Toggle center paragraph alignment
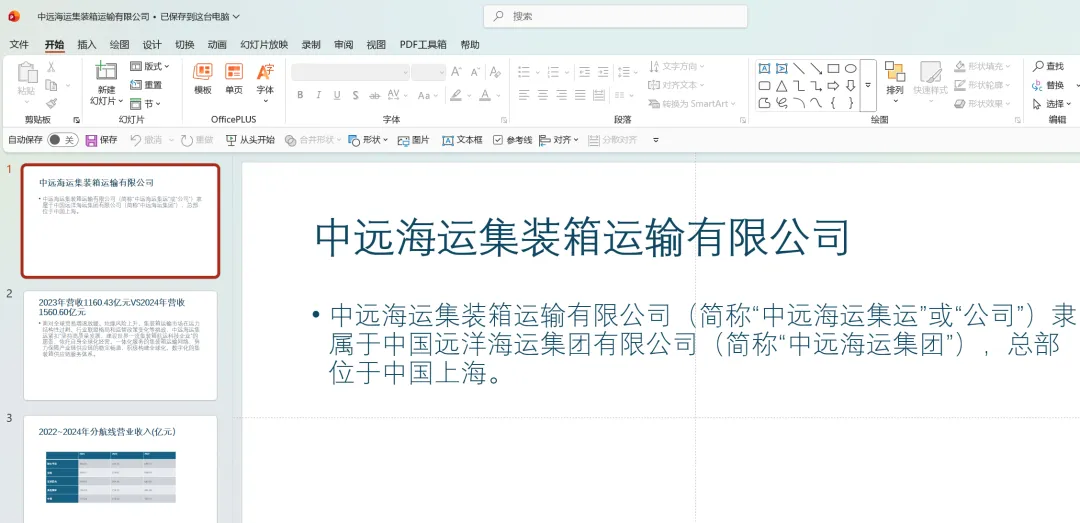Viewport: 1080px width, 523px height. click(x=543, y=94)
